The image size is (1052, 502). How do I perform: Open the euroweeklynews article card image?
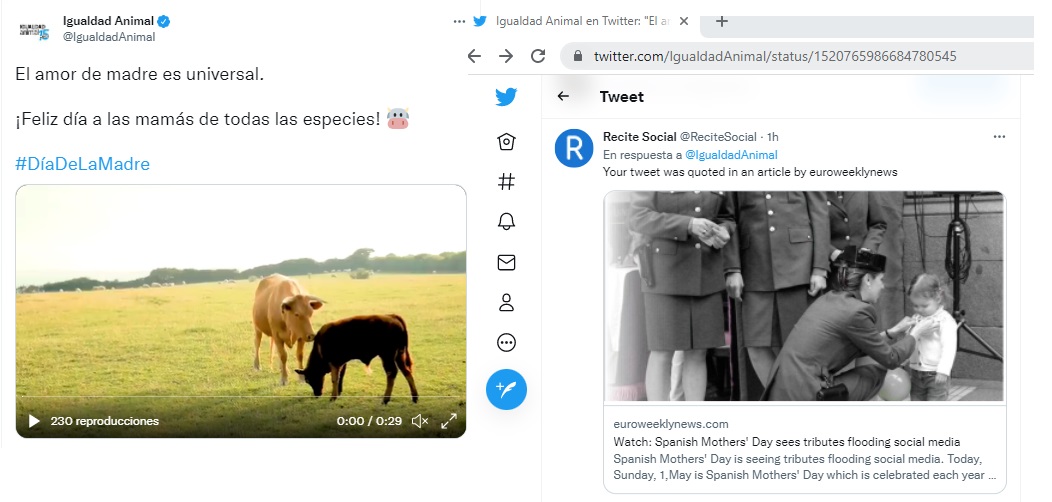804,296
